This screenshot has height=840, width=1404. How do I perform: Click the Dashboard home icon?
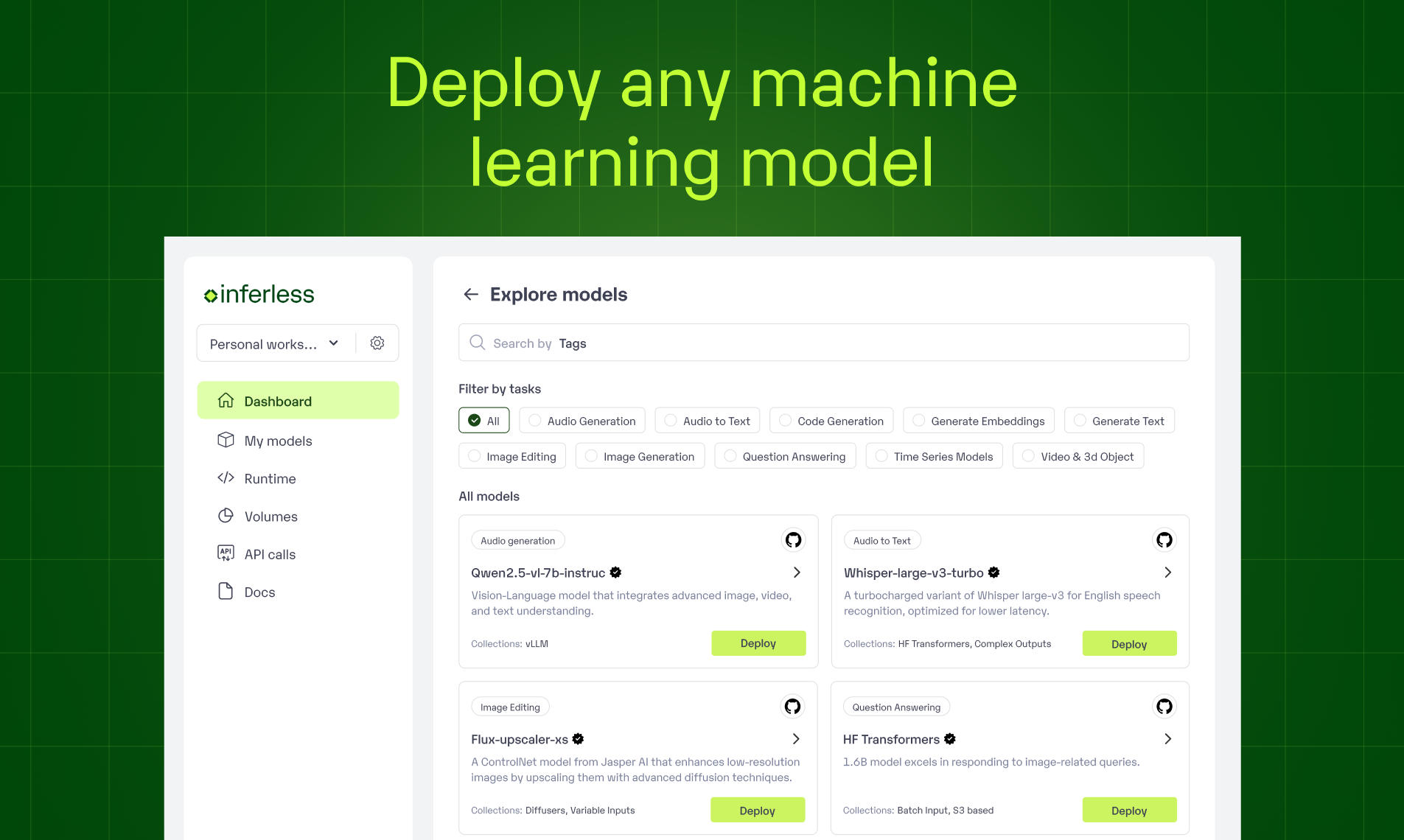pyautogui.click(x=226, y=400)
